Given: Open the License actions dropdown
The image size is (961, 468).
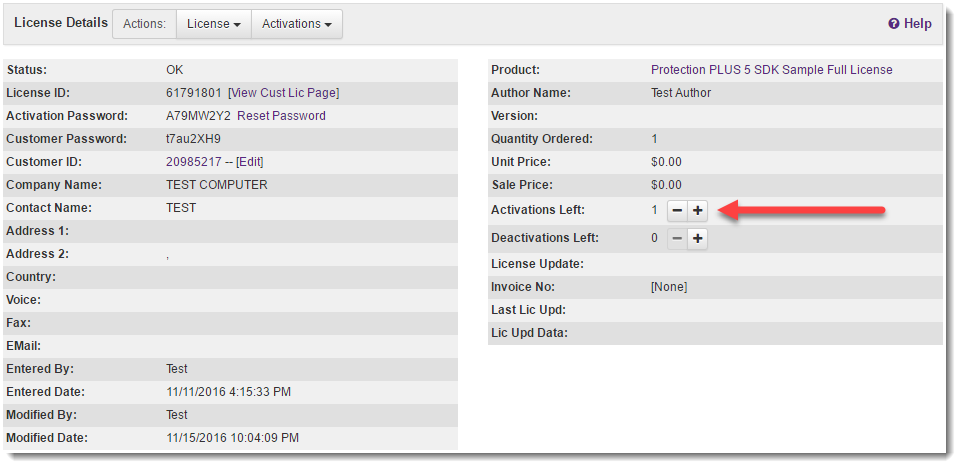Looking at the screenshot, I should (x=213, y=24).
